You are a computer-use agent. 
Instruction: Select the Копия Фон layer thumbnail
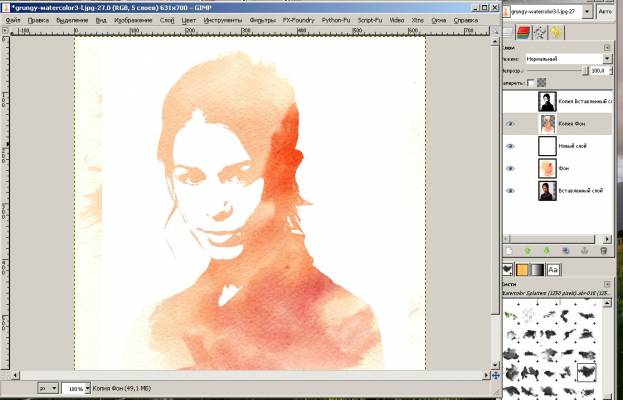547,124
